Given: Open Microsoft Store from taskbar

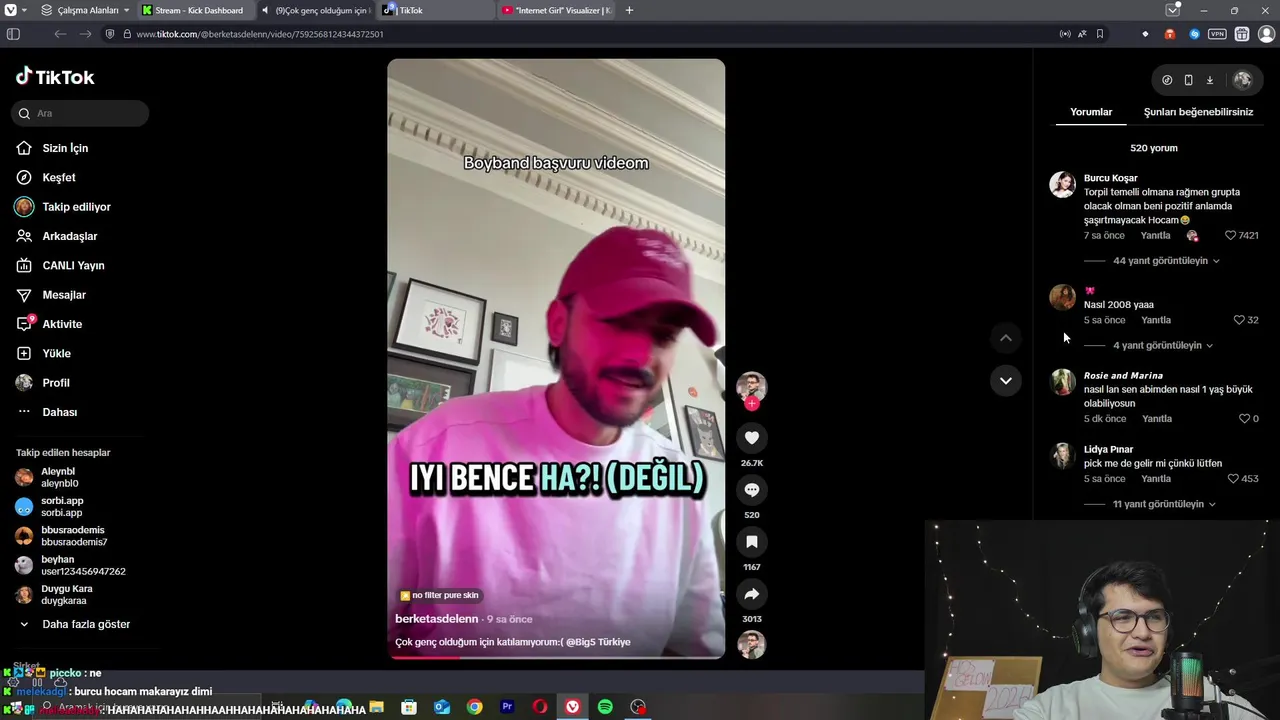Looking at the screenshot, I should click(408, 707).
